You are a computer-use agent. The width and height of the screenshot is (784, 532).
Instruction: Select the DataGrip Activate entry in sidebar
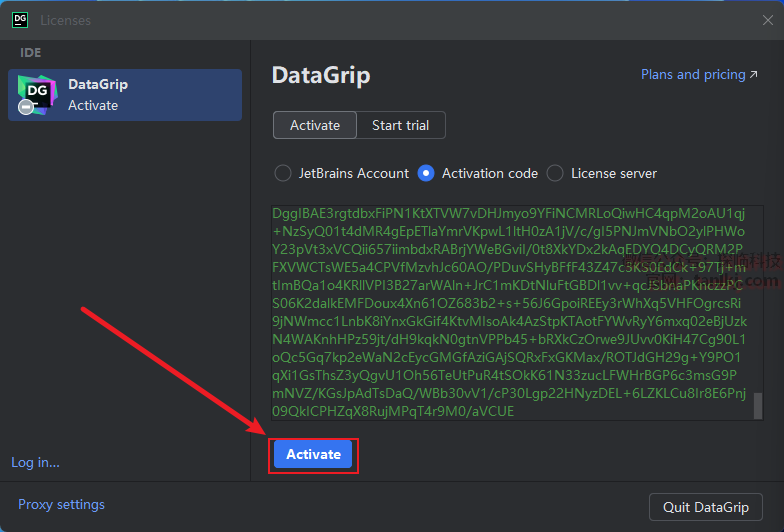pos(125,95)
